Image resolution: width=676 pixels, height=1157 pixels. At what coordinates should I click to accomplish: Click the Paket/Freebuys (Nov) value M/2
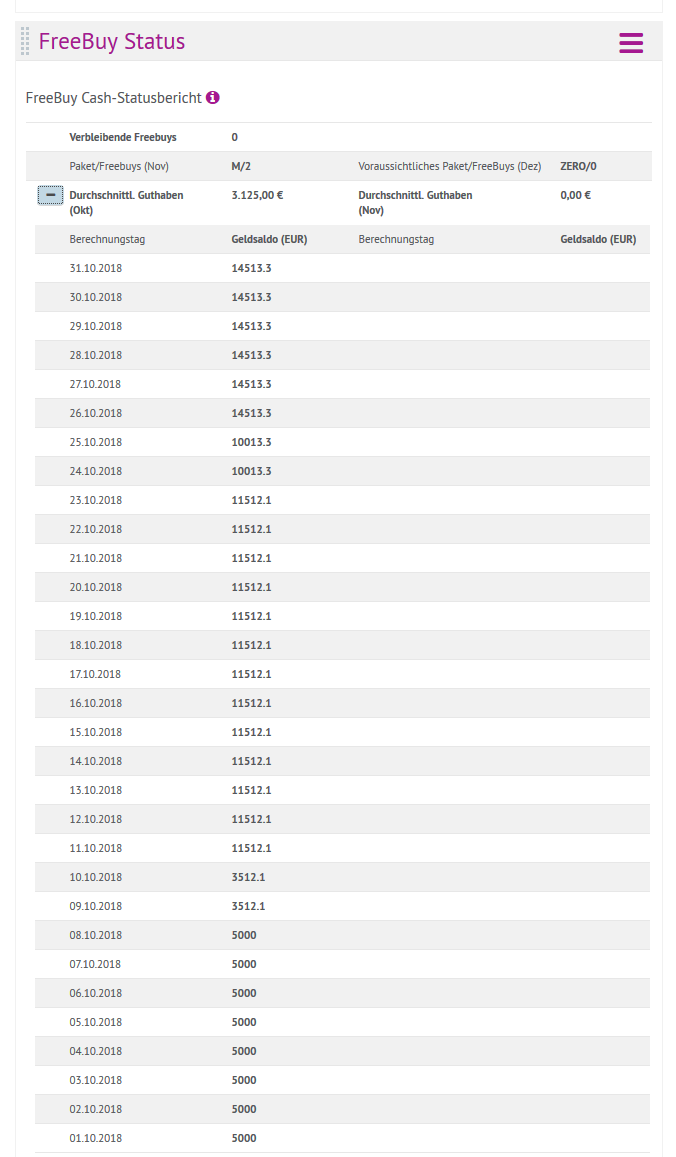[241, 166]
